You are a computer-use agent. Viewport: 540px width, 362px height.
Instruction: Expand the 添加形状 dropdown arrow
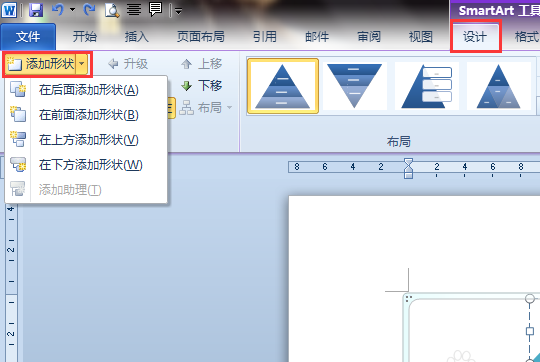pyautogui.click(x=82, y=64)
